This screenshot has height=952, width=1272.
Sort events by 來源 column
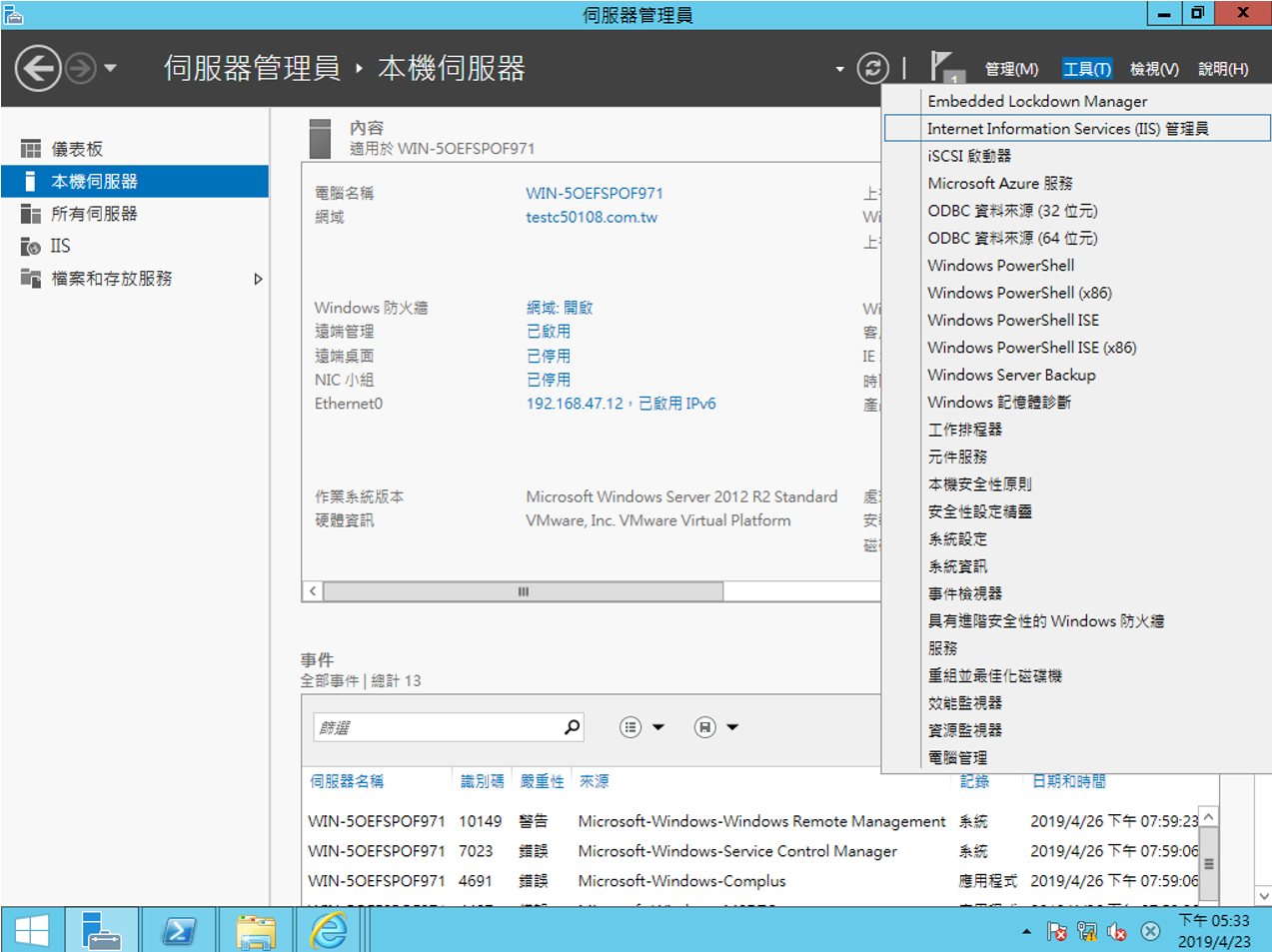(594, 781)
